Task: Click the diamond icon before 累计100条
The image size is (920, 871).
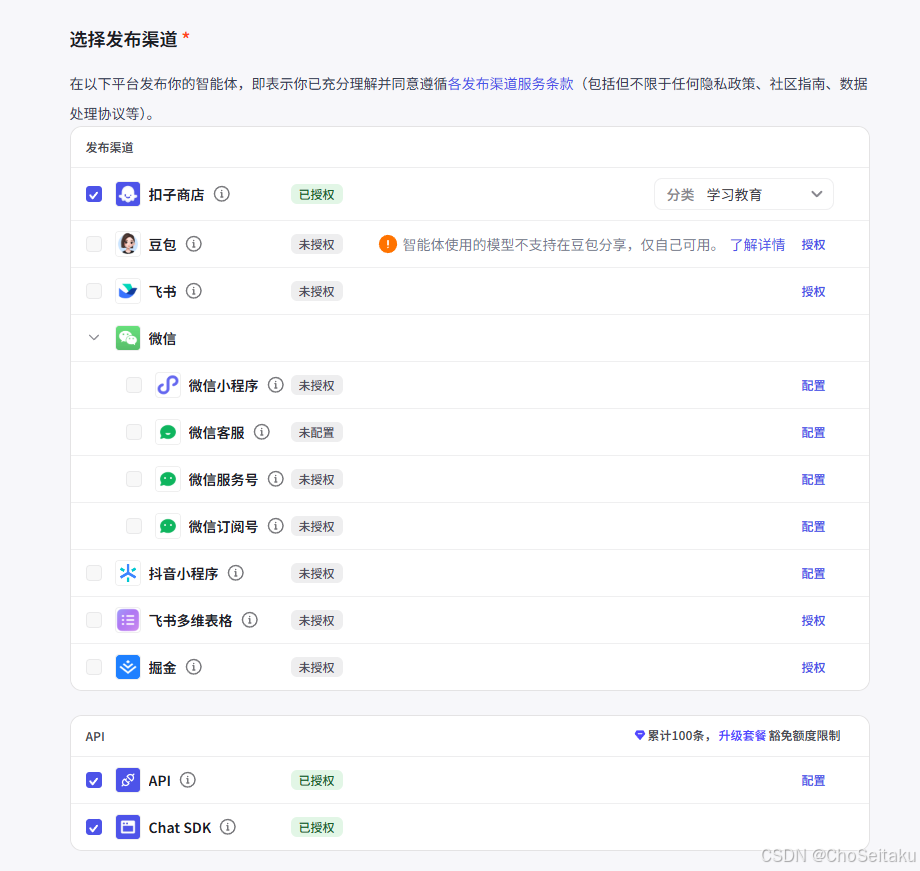Action: pyautogui.click(x=640, y=735)
